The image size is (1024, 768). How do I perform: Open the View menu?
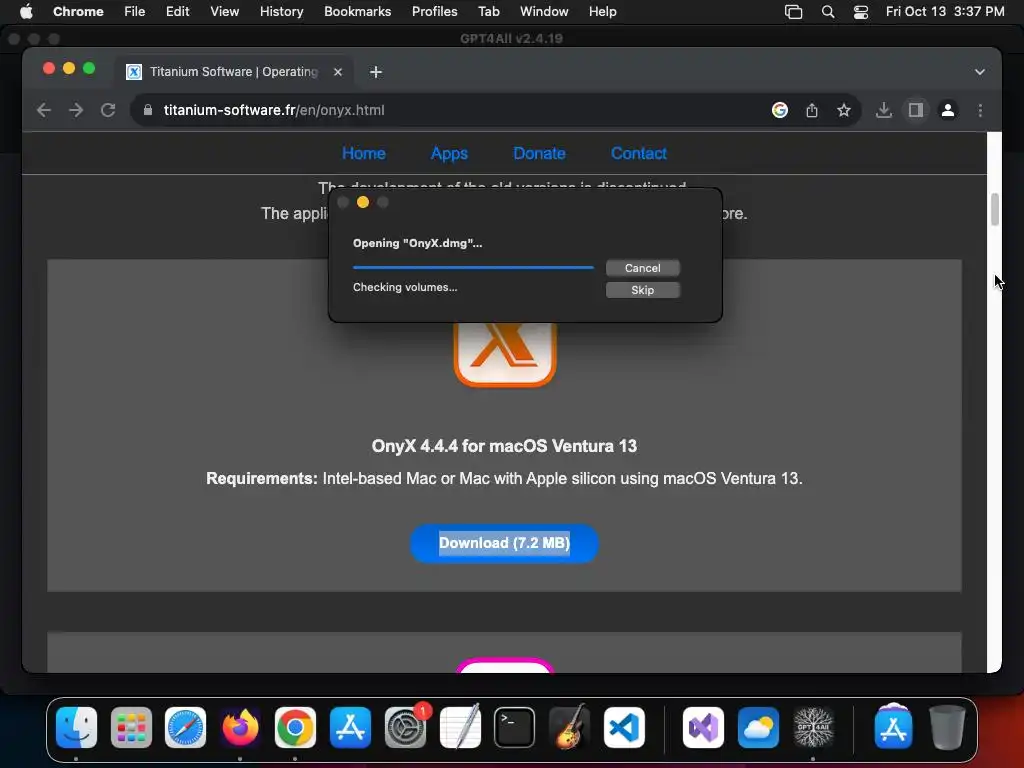pos(225,11)
